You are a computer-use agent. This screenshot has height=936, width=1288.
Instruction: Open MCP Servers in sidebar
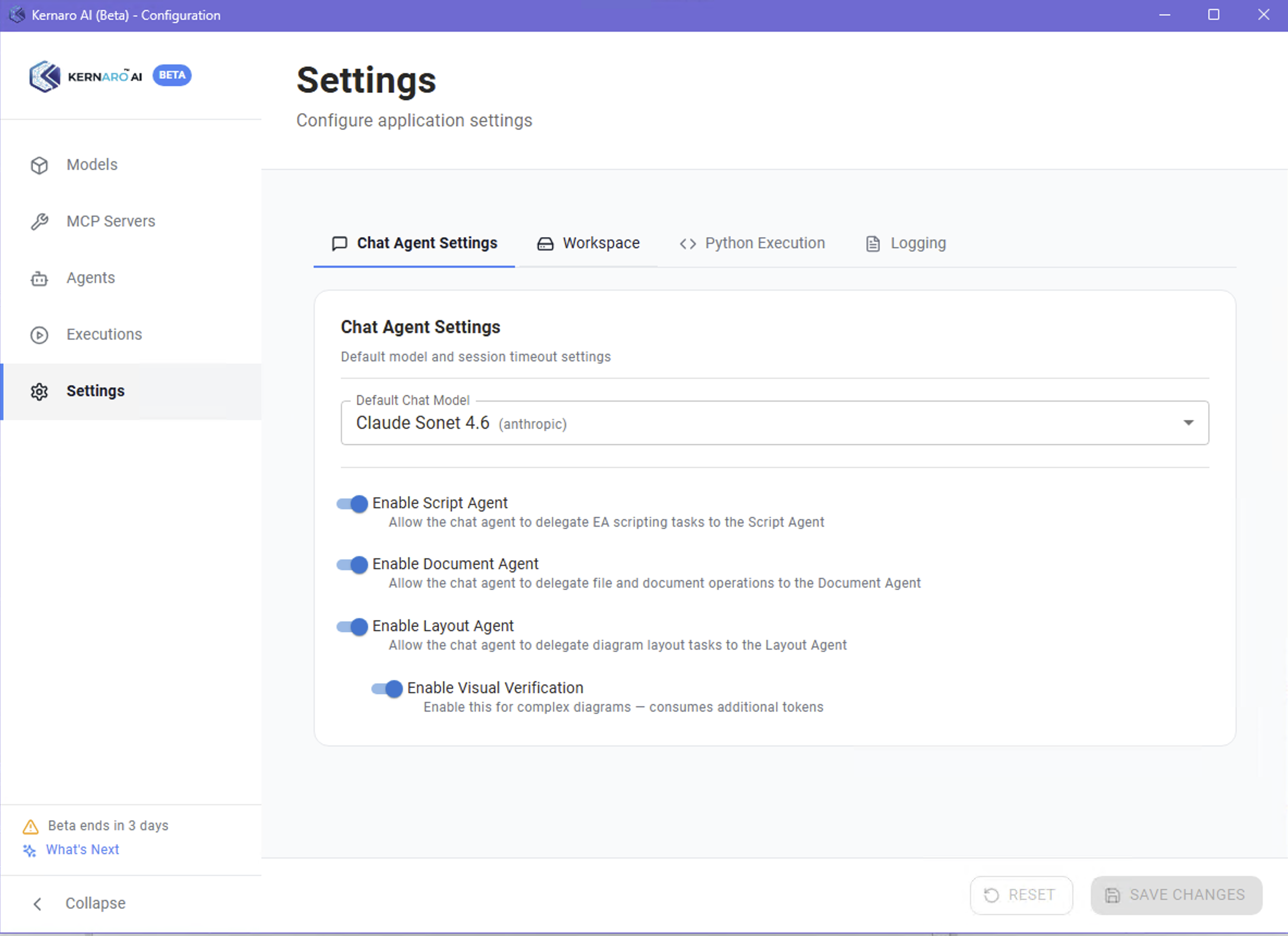[131, 221]
